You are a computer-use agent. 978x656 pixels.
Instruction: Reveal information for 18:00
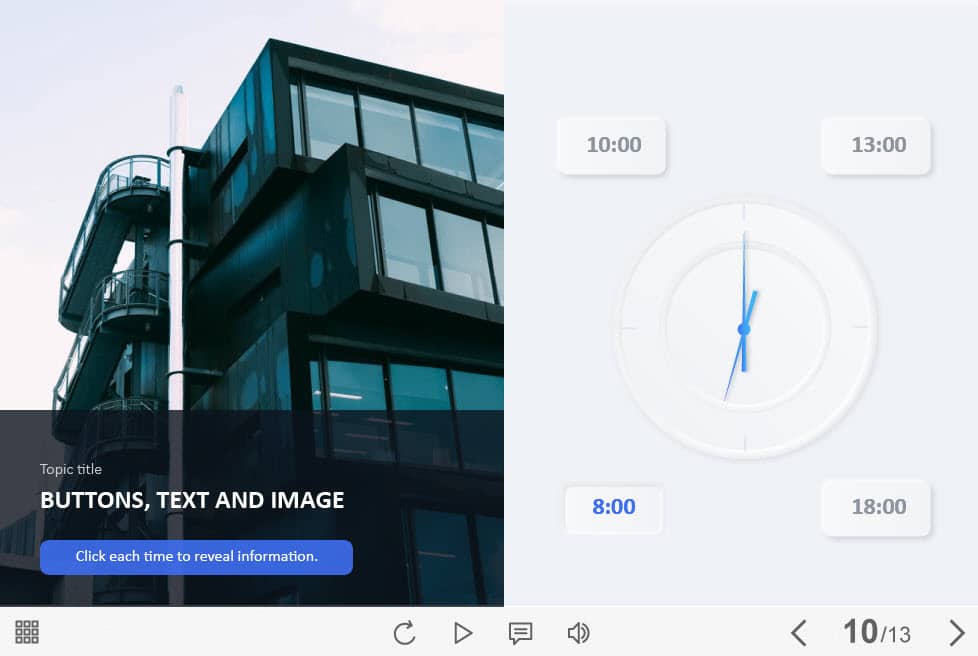[877, 507]
